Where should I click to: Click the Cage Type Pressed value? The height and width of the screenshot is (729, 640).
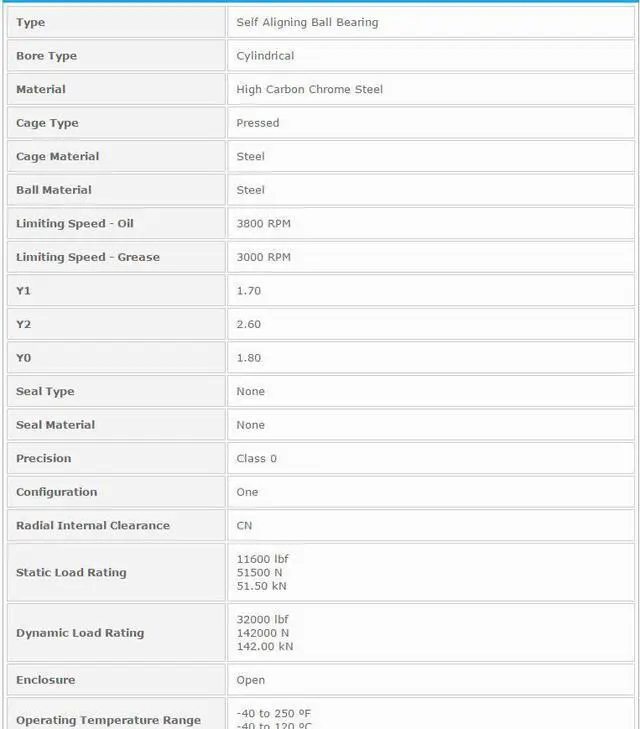(258, 123)
